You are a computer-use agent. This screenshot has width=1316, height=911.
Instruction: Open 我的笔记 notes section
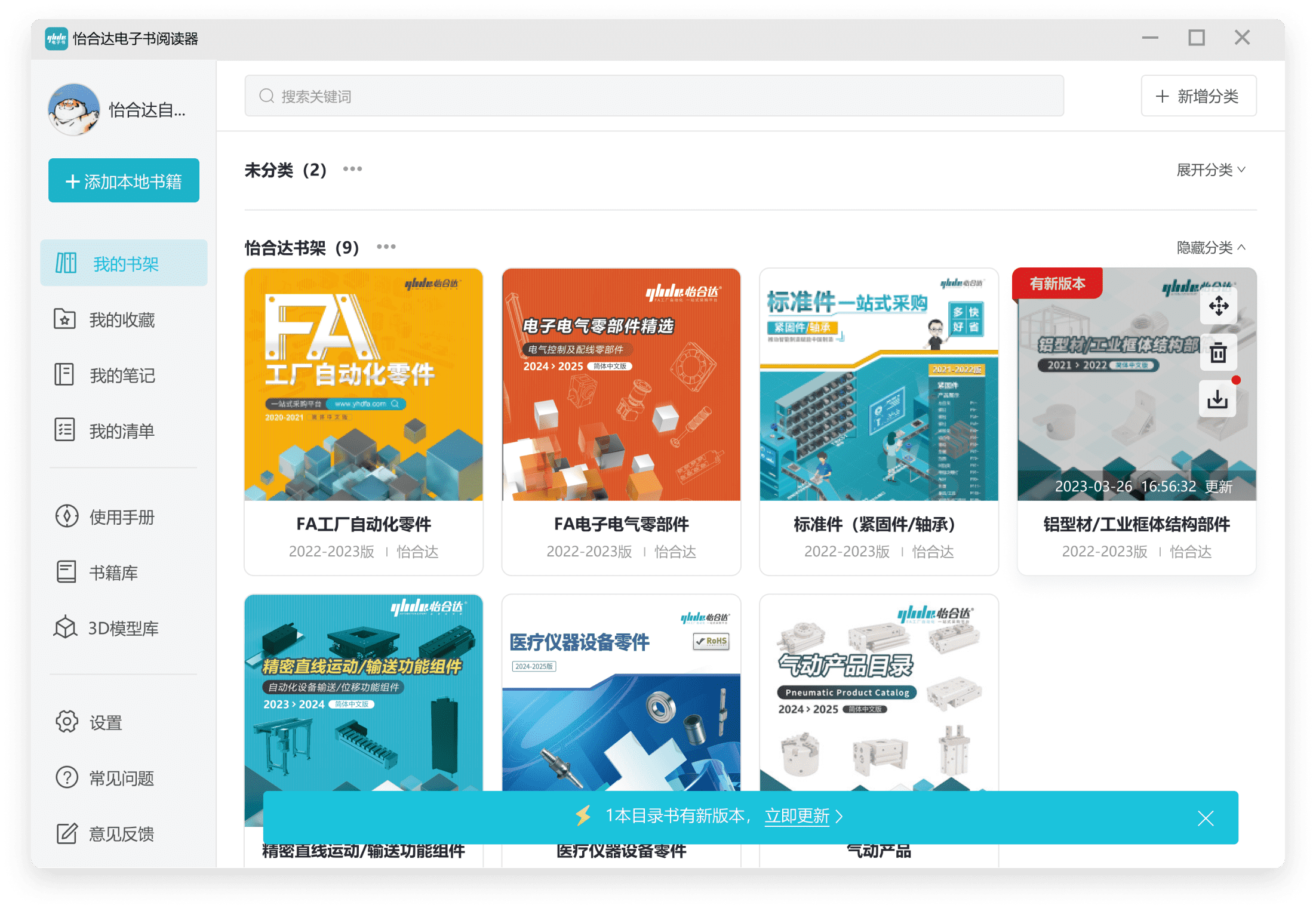tap(122, 376)
